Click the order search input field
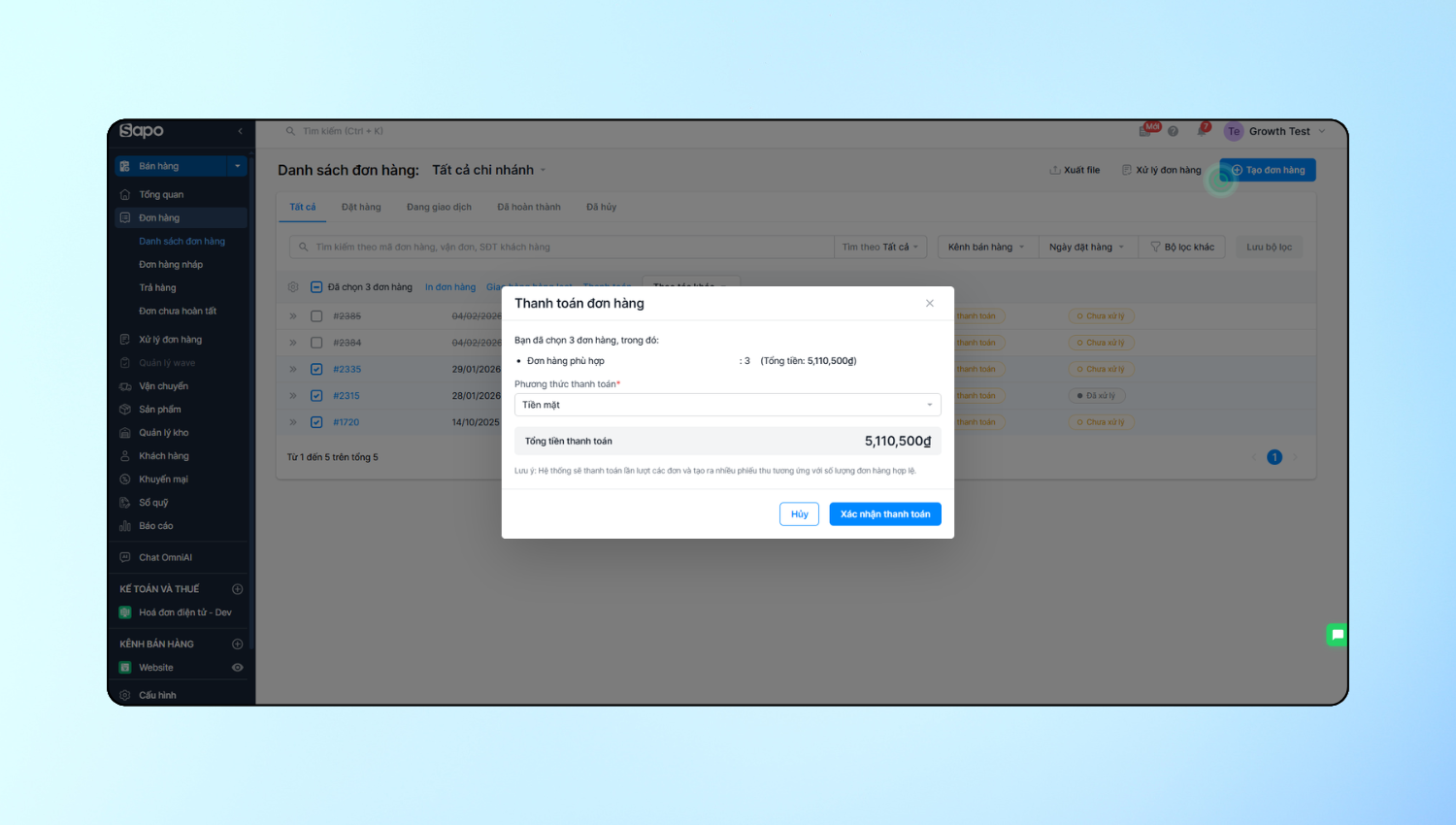1456x825 pixels. click(563, 247)
